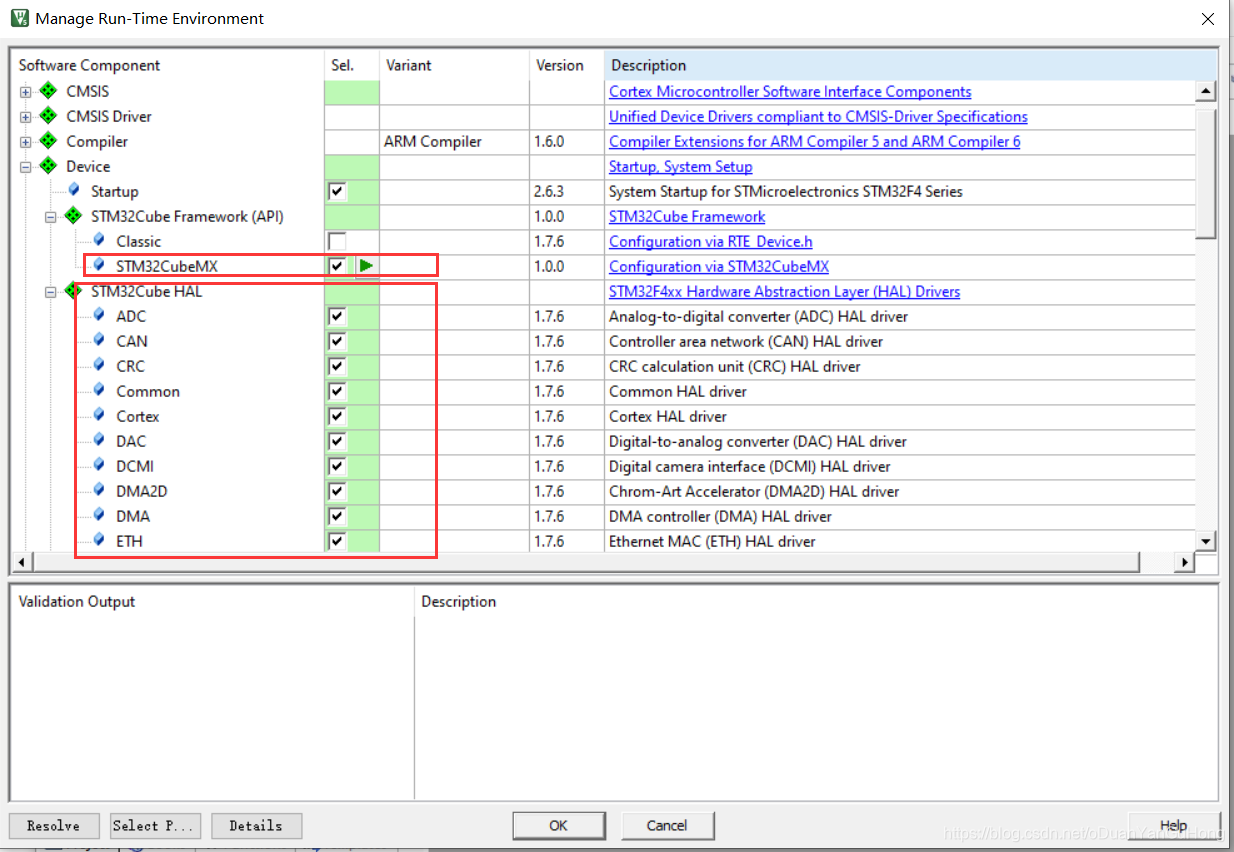Click the ETH blue component icon
Image resolution: width=1234 pixels, height=852 pixels.
point(99,540)
